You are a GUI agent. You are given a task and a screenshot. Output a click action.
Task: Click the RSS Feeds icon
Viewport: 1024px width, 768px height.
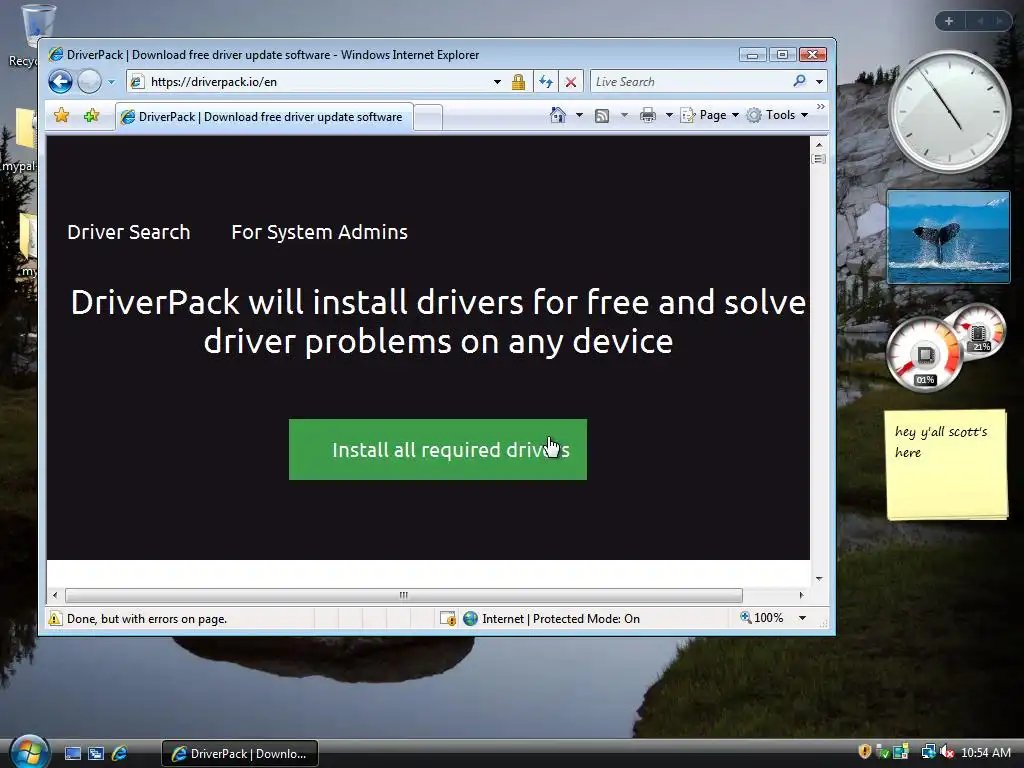(x=602, y=116)
